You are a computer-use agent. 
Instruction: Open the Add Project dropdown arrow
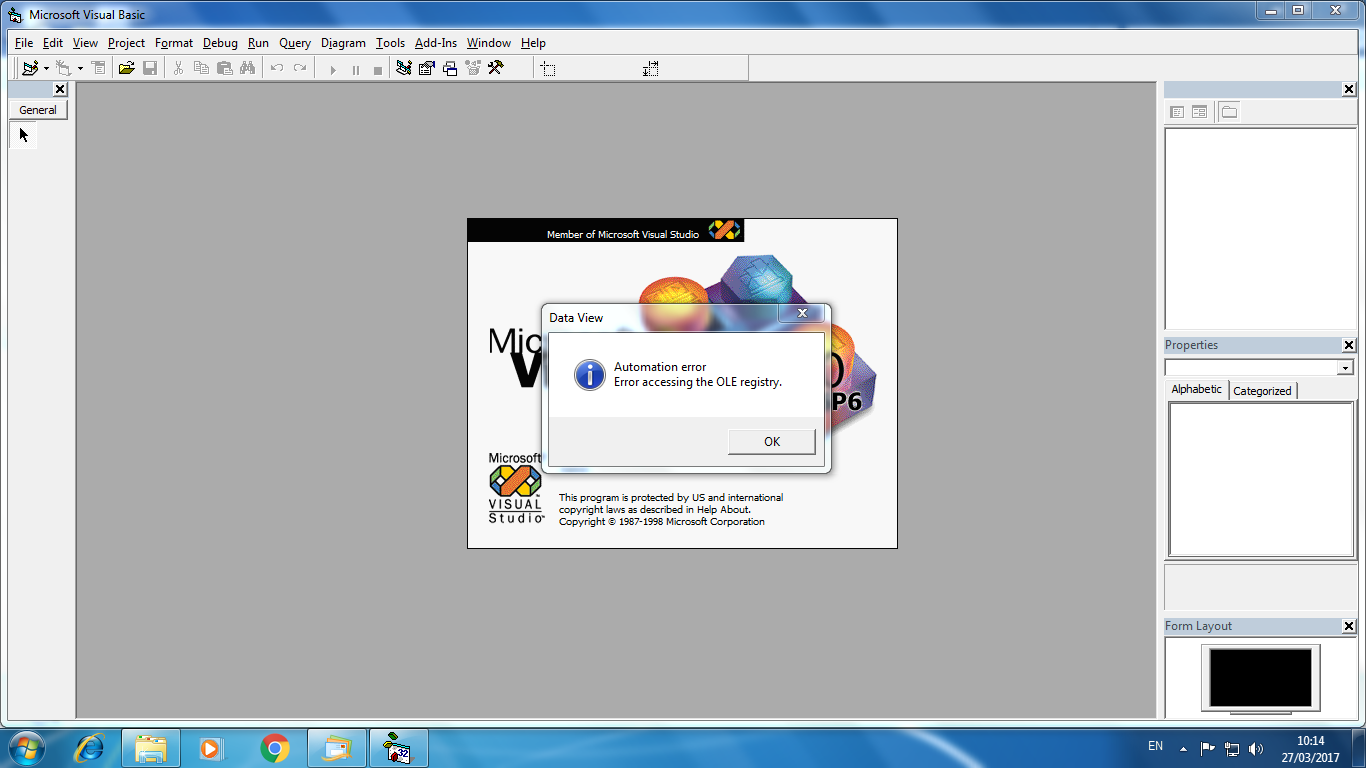(46, 69)
